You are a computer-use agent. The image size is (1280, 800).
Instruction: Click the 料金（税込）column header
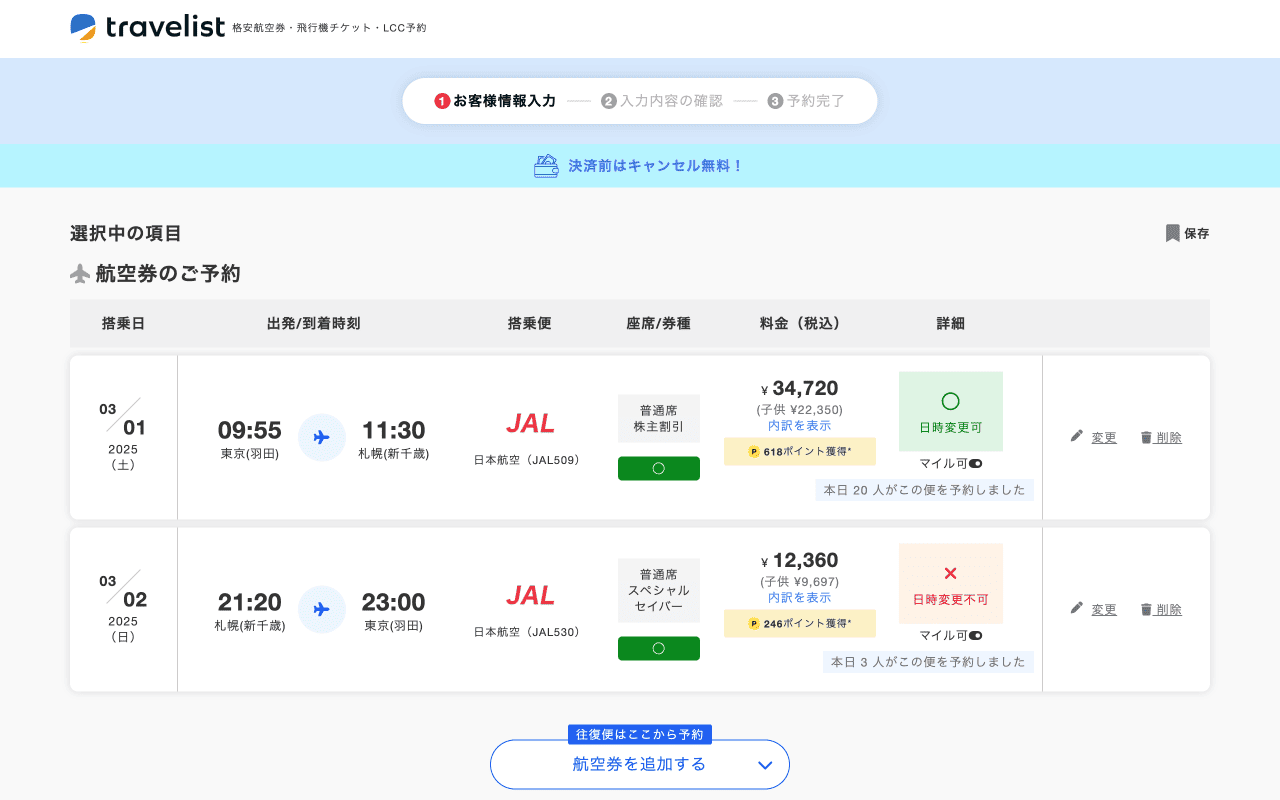pos(800,323)
